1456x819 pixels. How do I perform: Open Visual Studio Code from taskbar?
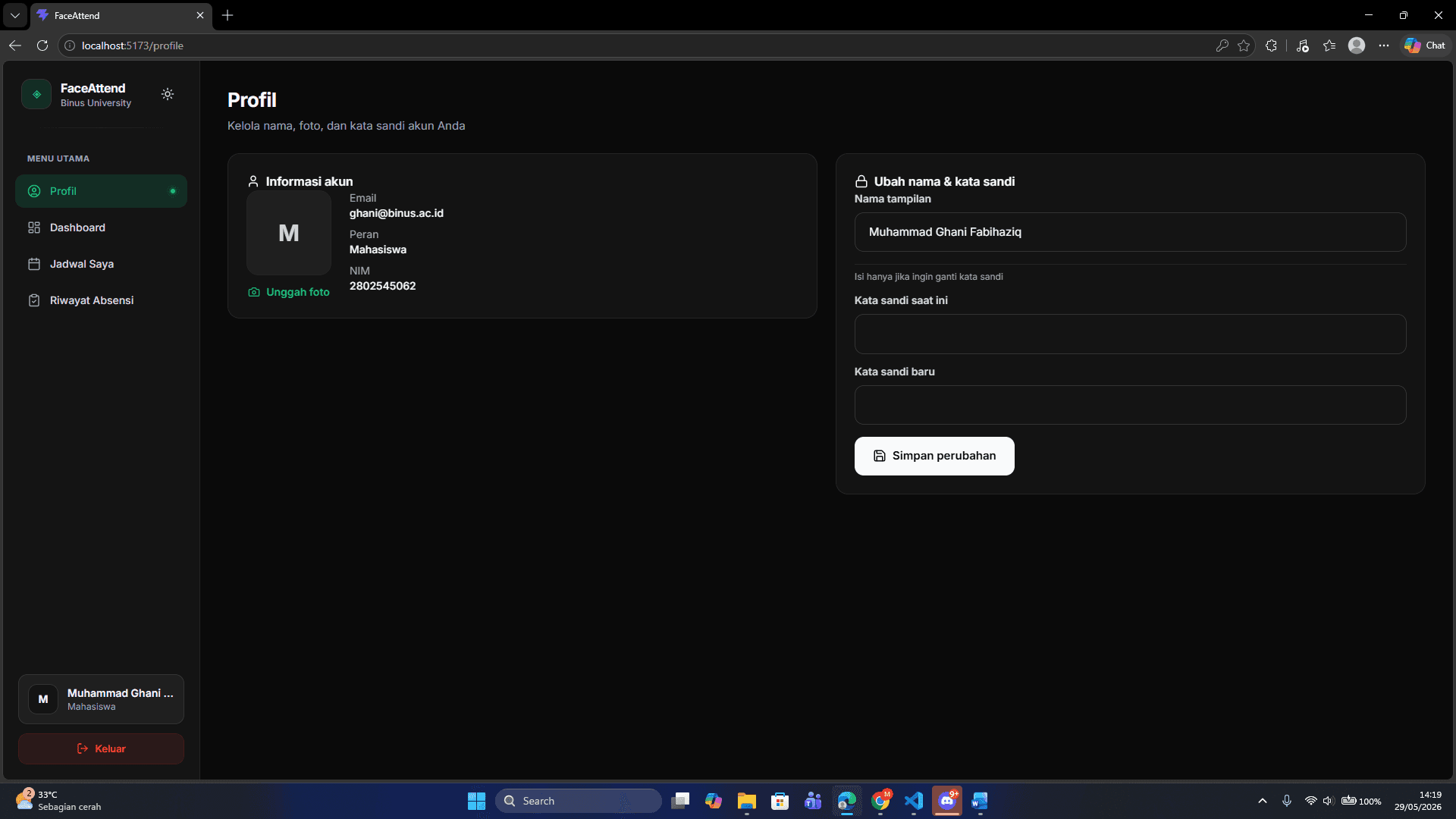(914, 801)
